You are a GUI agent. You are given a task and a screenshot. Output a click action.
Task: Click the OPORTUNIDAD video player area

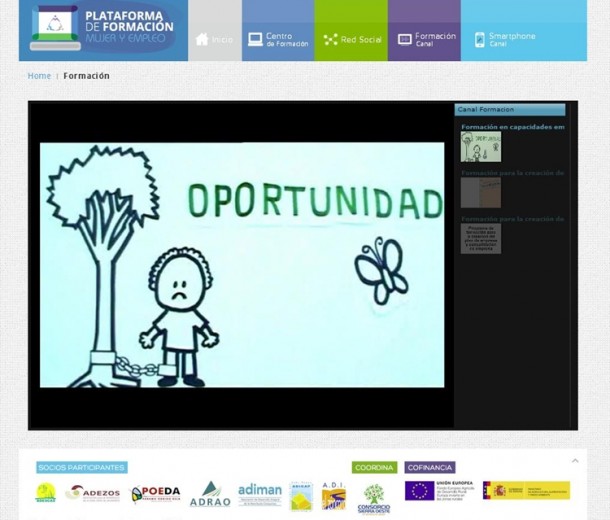(x=241, y=264)
